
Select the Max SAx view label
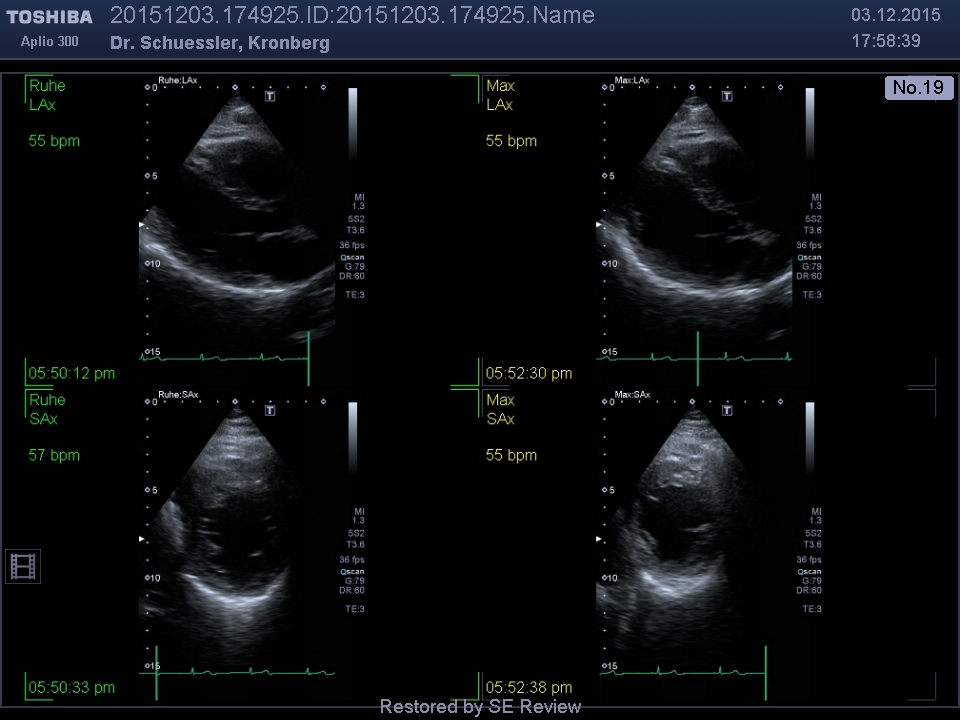501,409
